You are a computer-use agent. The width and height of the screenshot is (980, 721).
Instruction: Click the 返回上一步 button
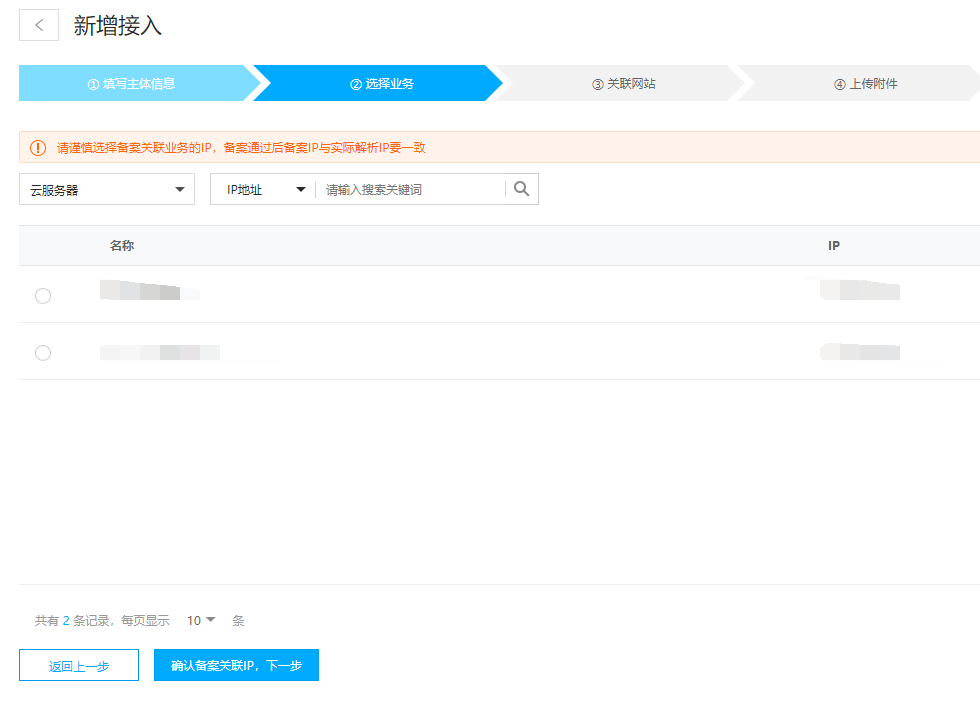pos(79,665)
